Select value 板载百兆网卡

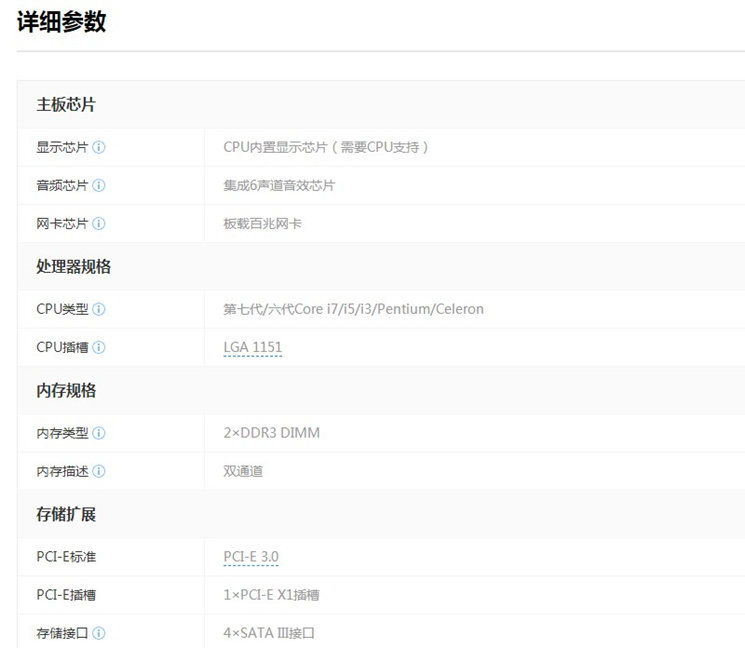(262, 223)
